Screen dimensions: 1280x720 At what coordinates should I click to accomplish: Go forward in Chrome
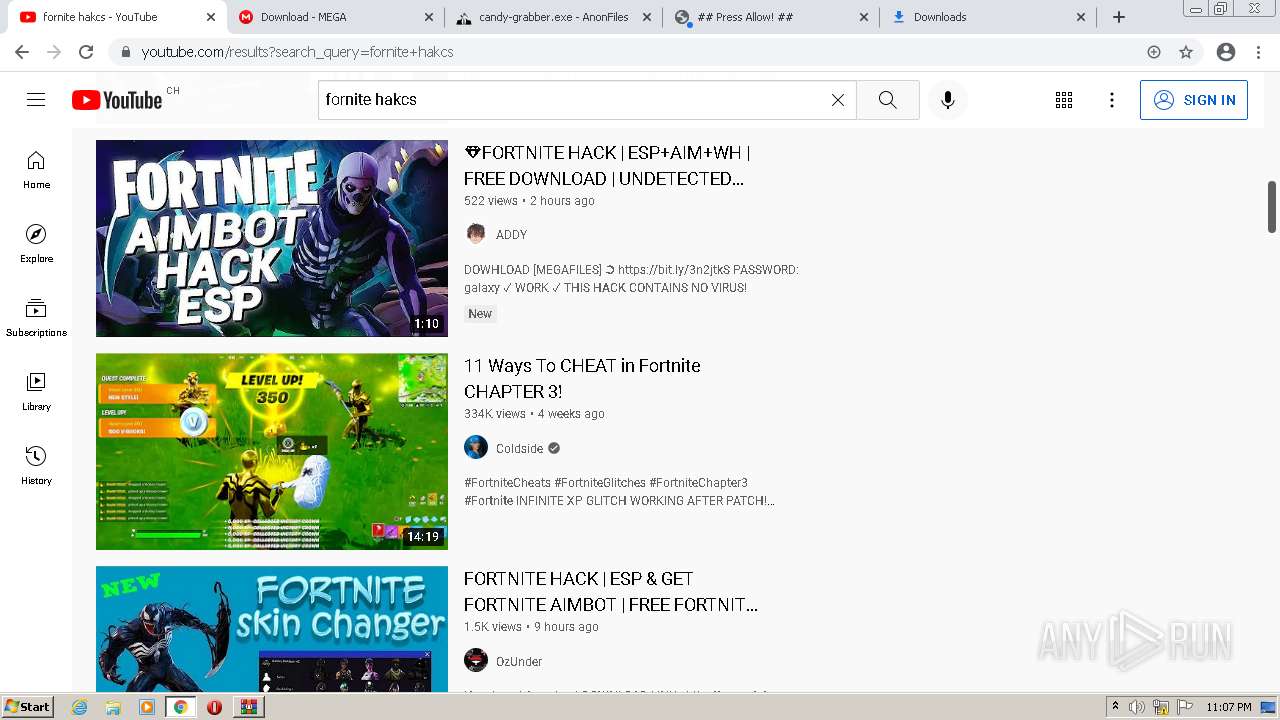pos(54,52)
